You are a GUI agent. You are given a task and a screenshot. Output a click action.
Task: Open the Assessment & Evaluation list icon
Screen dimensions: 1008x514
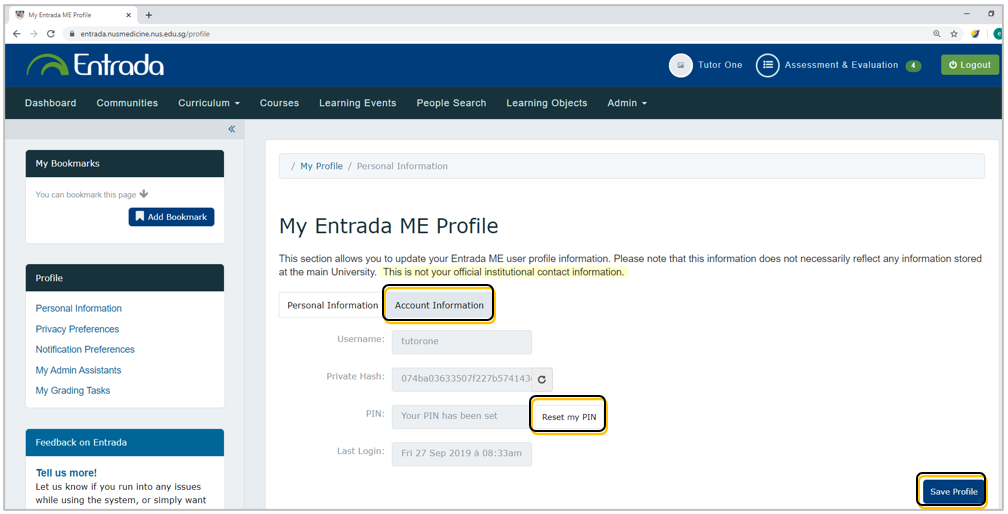pos(768,65)
